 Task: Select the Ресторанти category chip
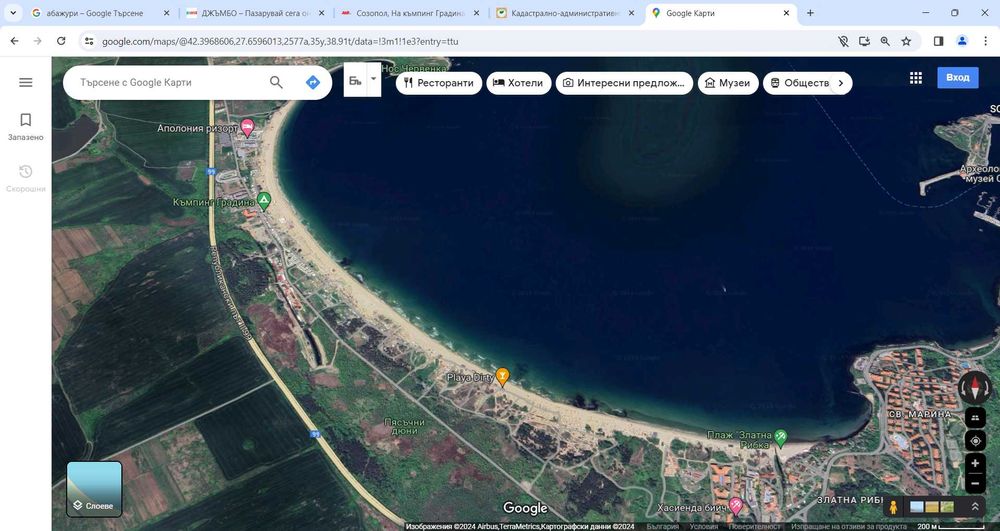438,83
